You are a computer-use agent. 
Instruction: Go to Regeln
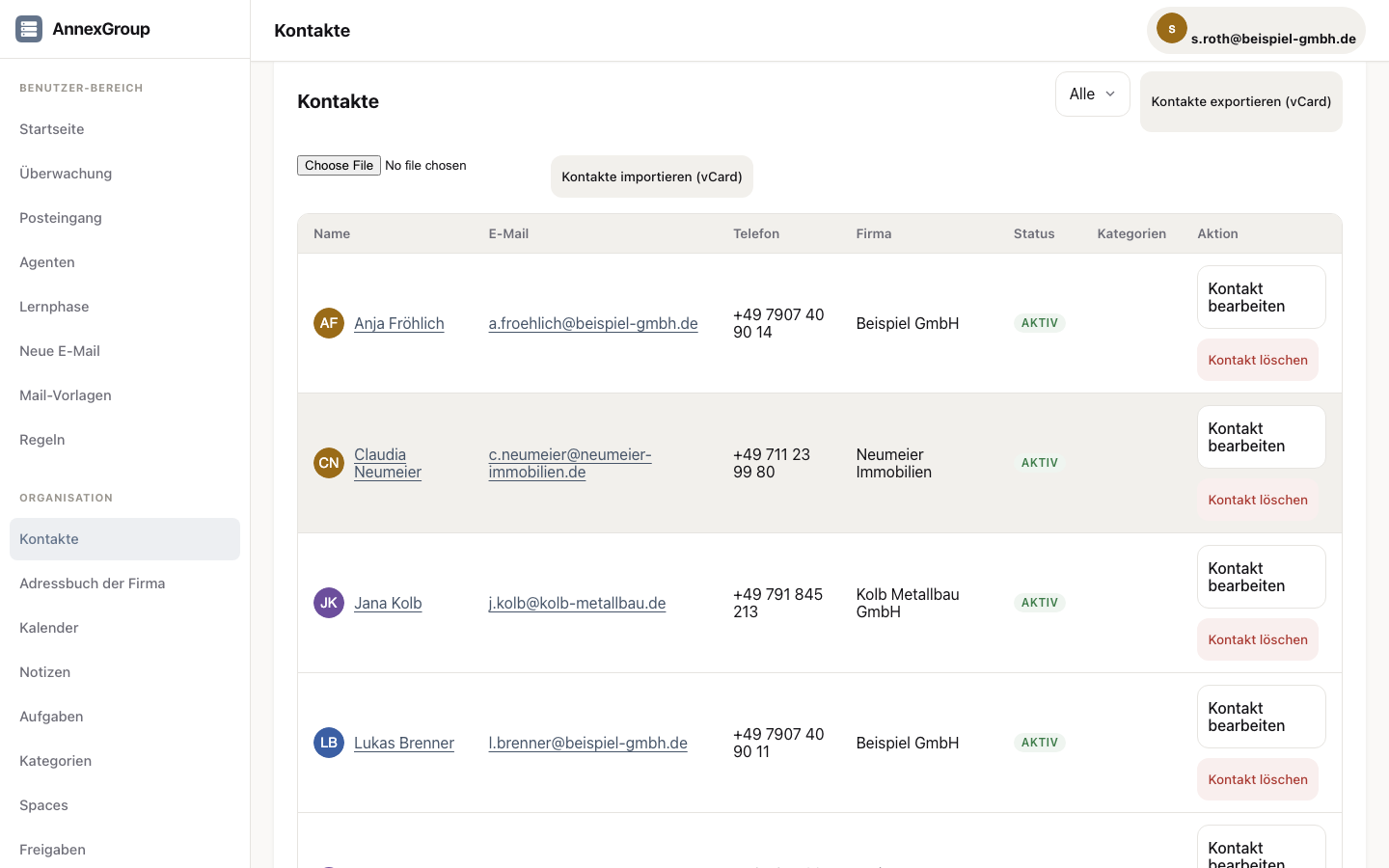tap(124, 440)
